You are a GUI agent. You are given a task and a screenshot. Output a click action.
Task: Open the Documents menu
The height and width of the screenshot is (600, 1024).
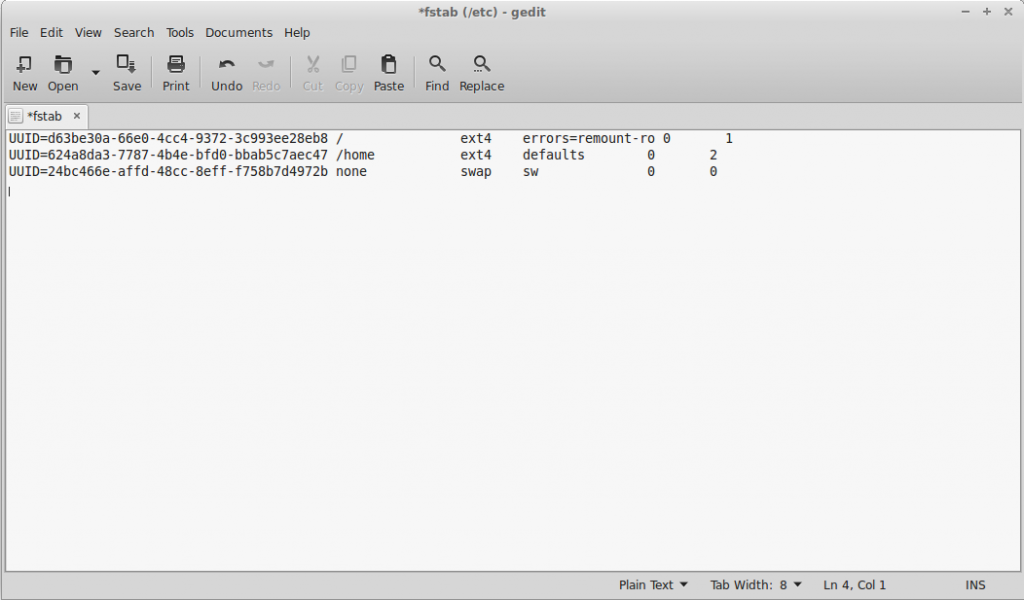click(238, 33)
